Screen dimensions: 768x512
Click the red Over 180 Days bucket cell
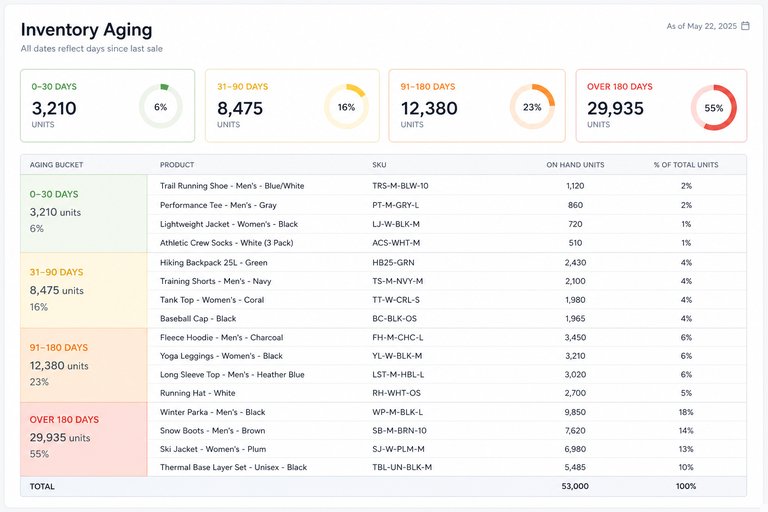pyautogui.click(x=84, y=439)
